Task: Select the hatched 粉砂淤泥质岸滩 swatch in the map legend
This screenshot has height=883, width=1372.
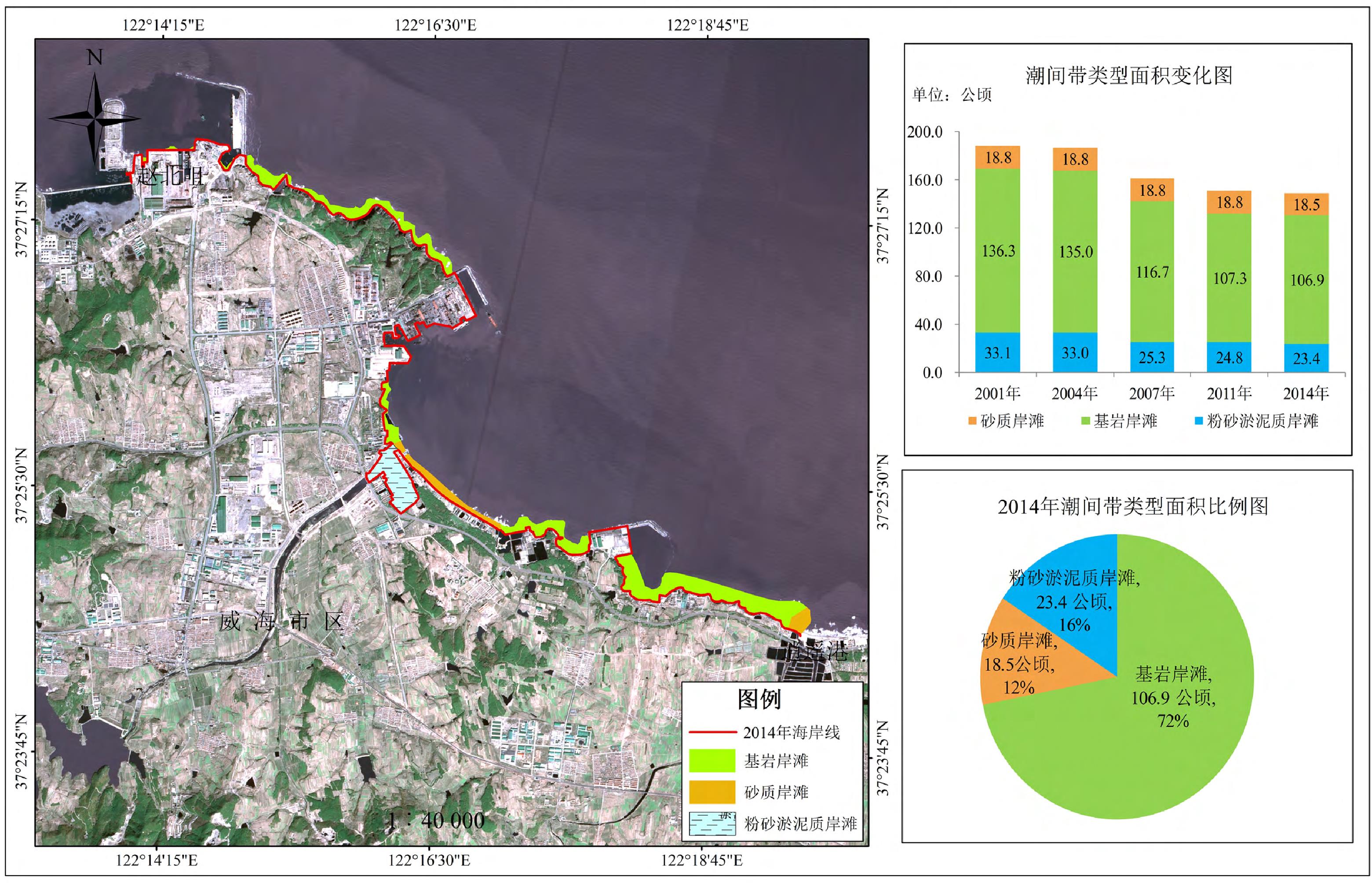Action: 712,823
